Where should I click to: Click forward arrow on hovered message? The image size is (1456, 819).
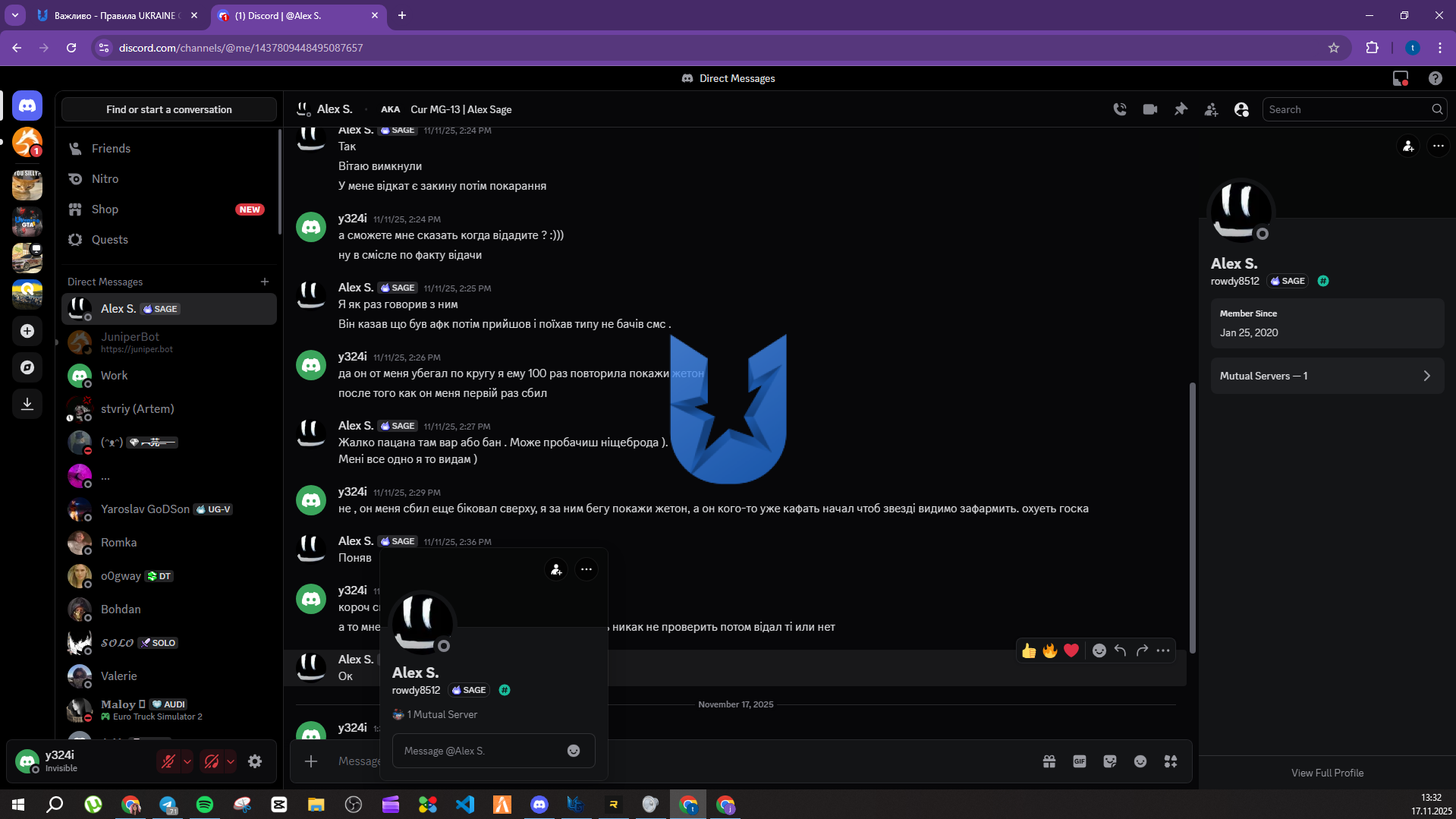pos(1142,650)
